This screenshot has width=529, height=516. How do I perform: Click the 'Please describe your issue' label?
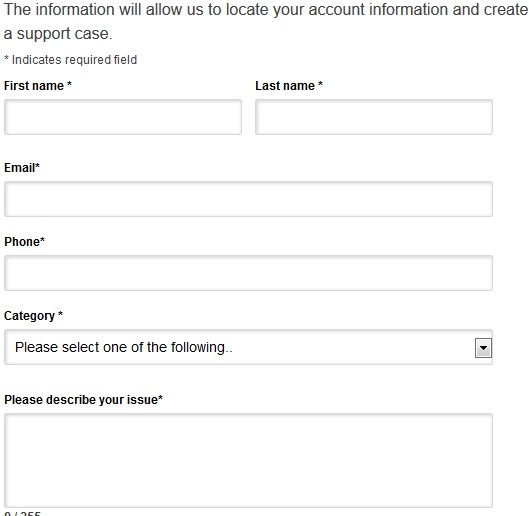coord(83,400)
